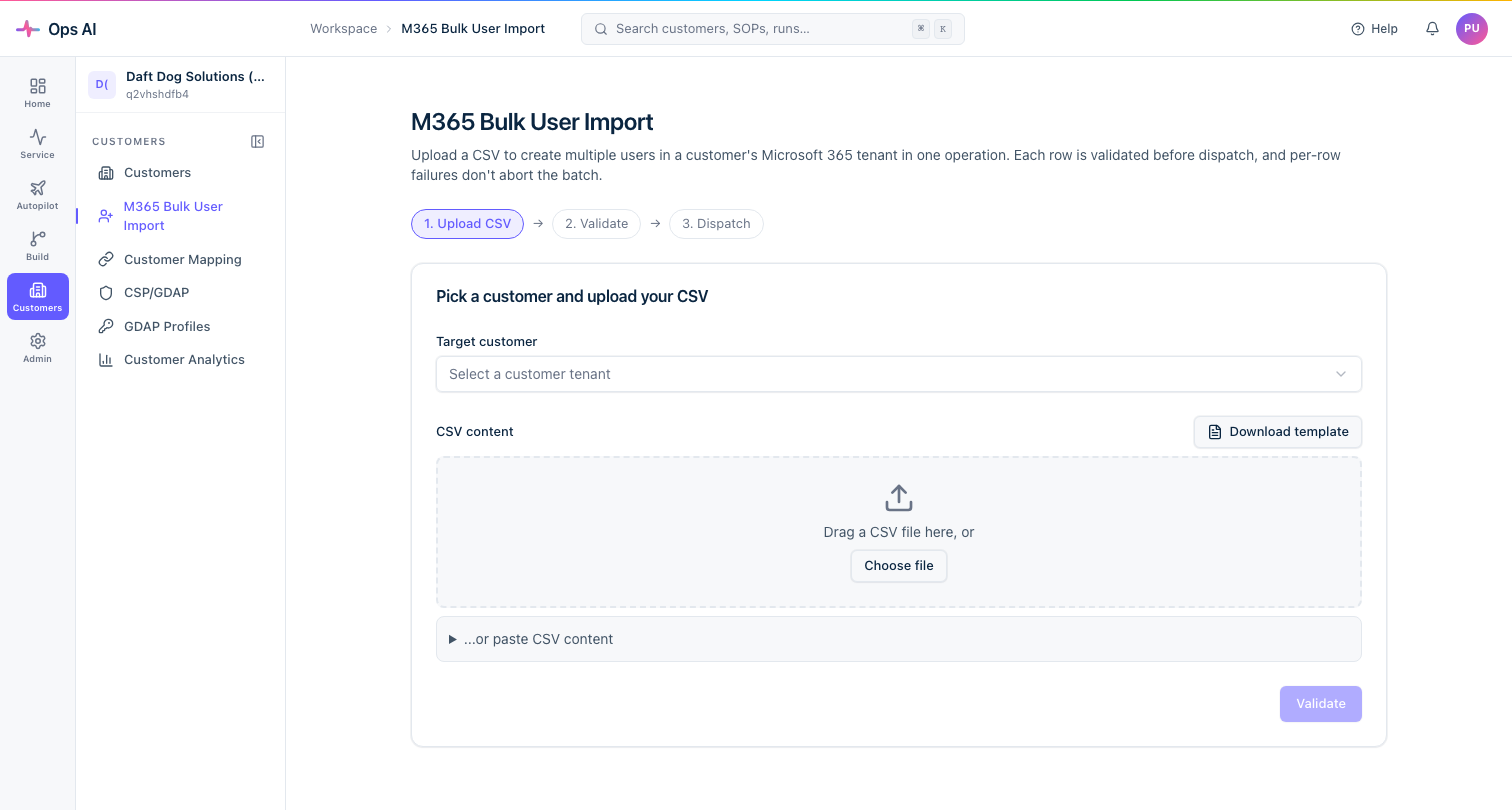Click the Validate button
1512x810 pixels.
click(x=1321, y=704)
